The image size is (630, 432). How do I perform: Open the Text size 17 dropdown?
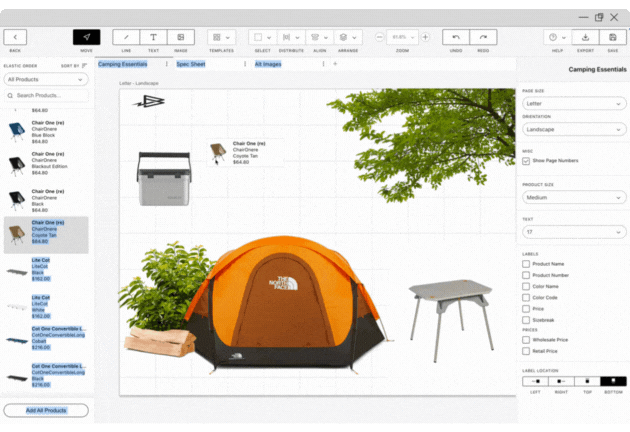(574, 232)
